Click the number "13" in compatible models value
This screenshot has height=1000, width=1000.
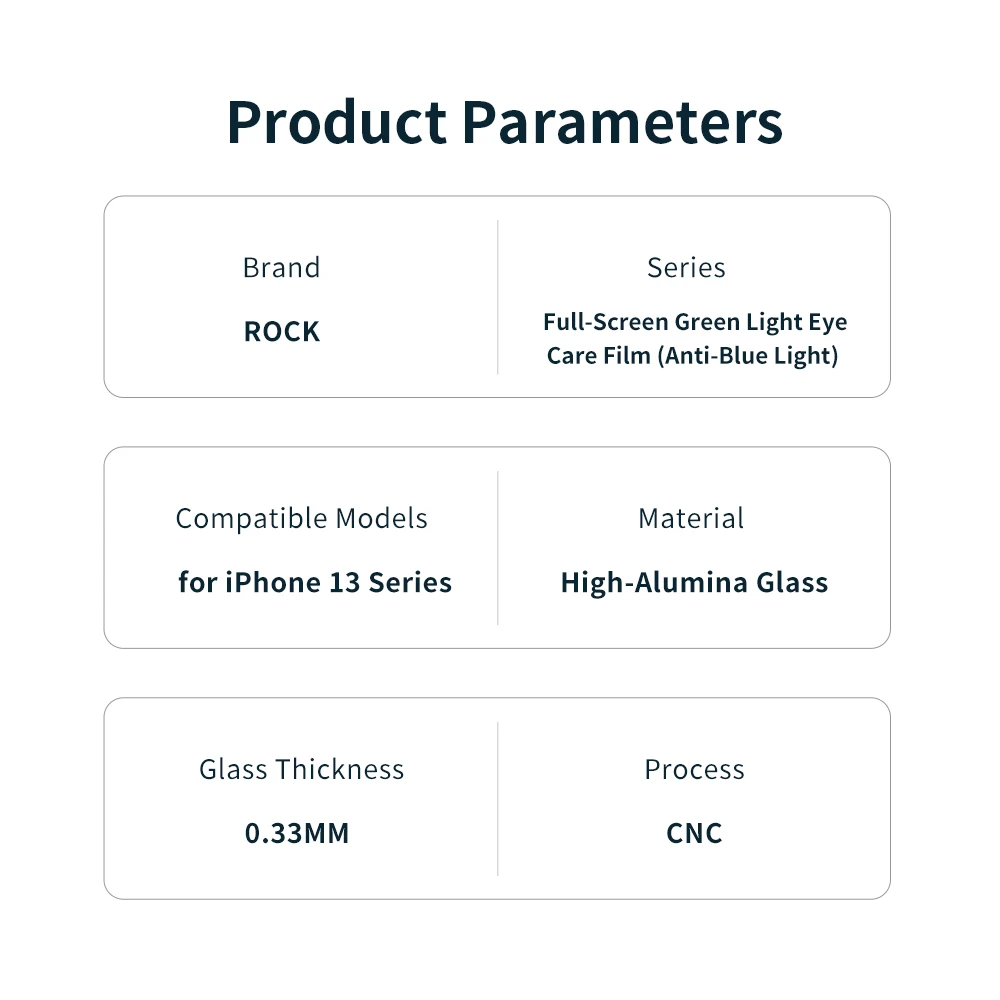344,582
